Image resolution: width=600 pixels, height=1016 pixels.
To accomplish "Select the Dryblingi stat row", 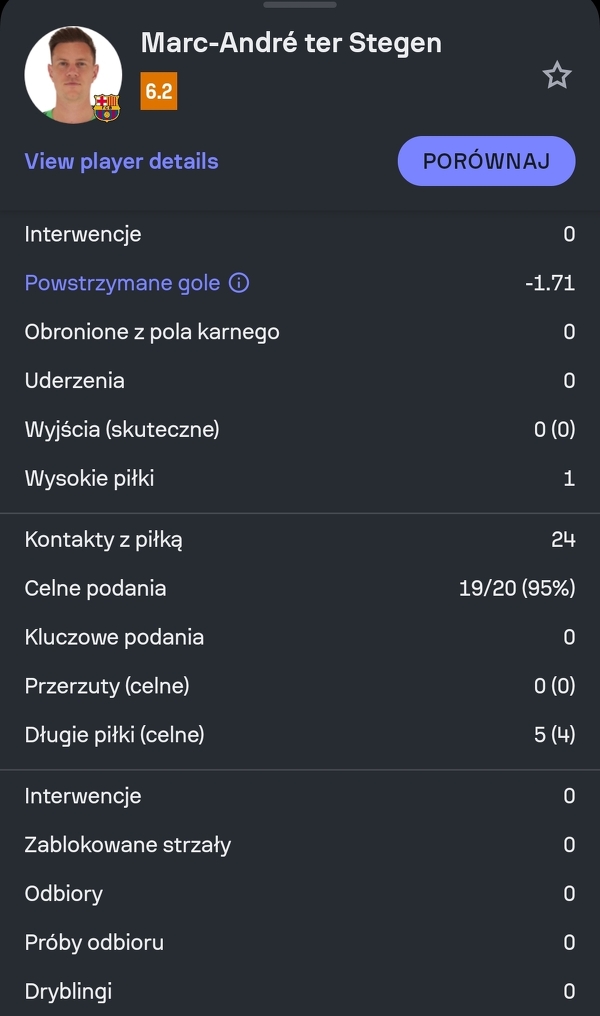I will click(300, 991).
